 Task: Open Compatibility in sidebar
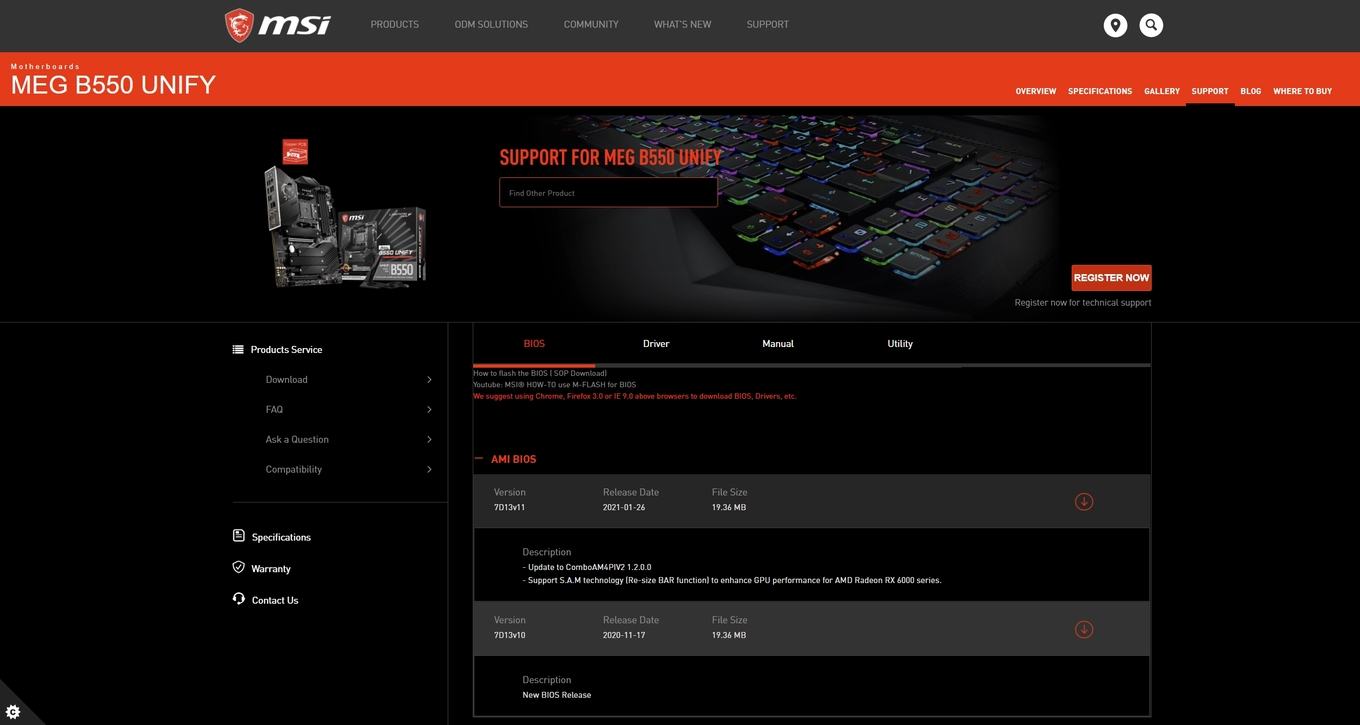[294, 470]
